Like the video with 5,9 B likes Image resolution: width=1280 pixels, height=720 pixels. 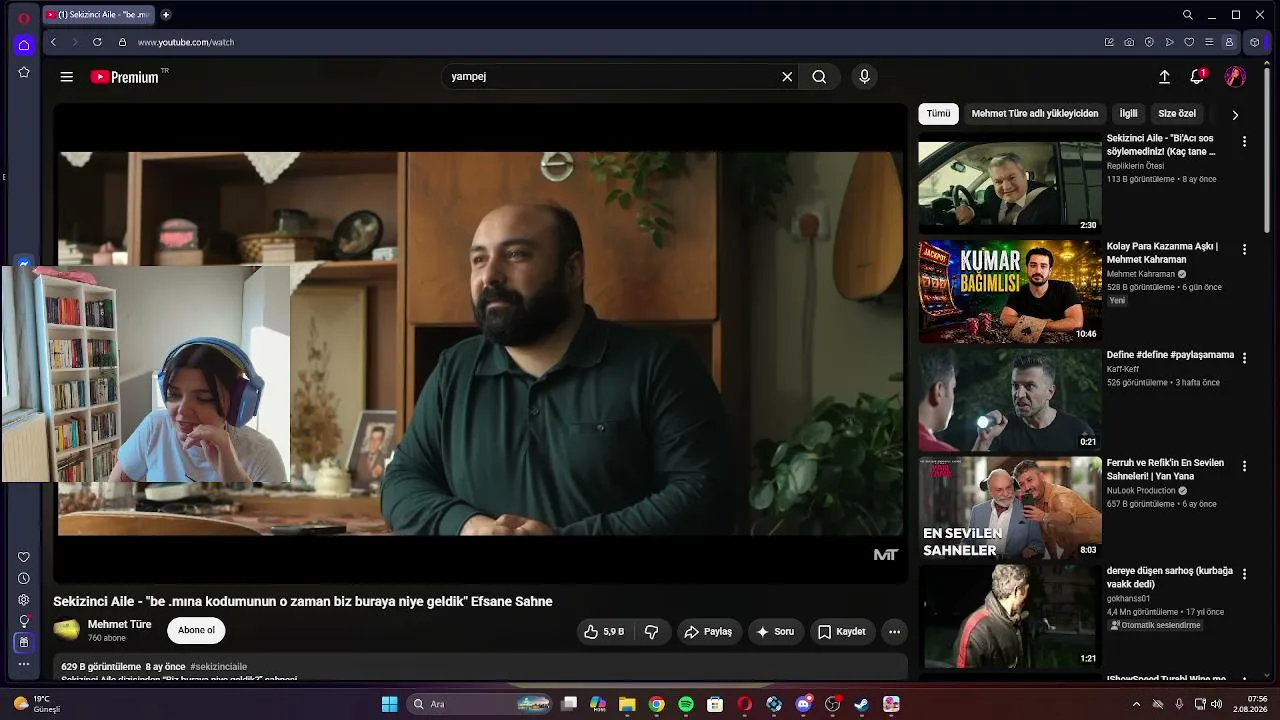pyautogui.click(x=603, y=631)
